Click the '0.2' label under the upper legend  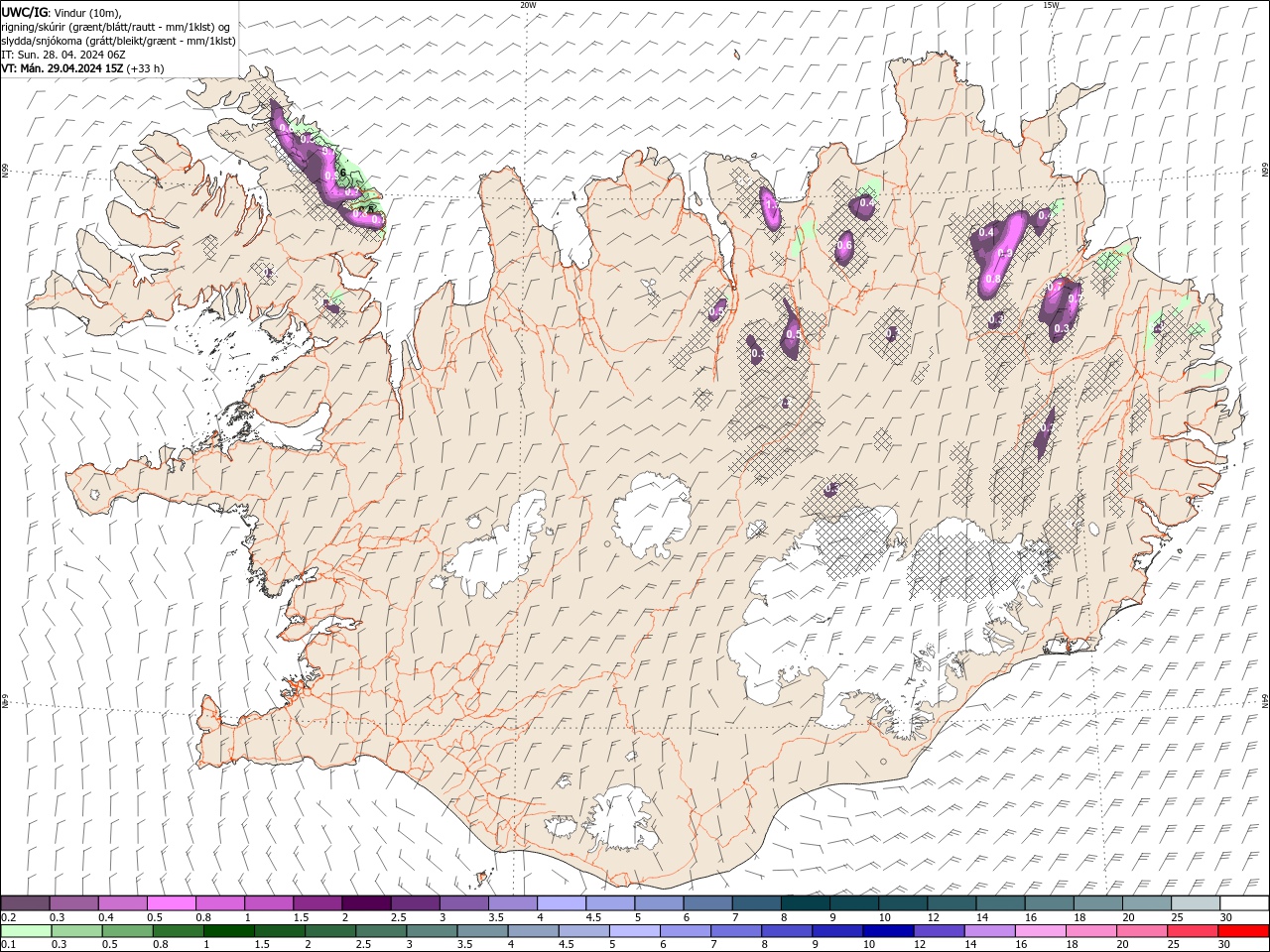point(8,917)
